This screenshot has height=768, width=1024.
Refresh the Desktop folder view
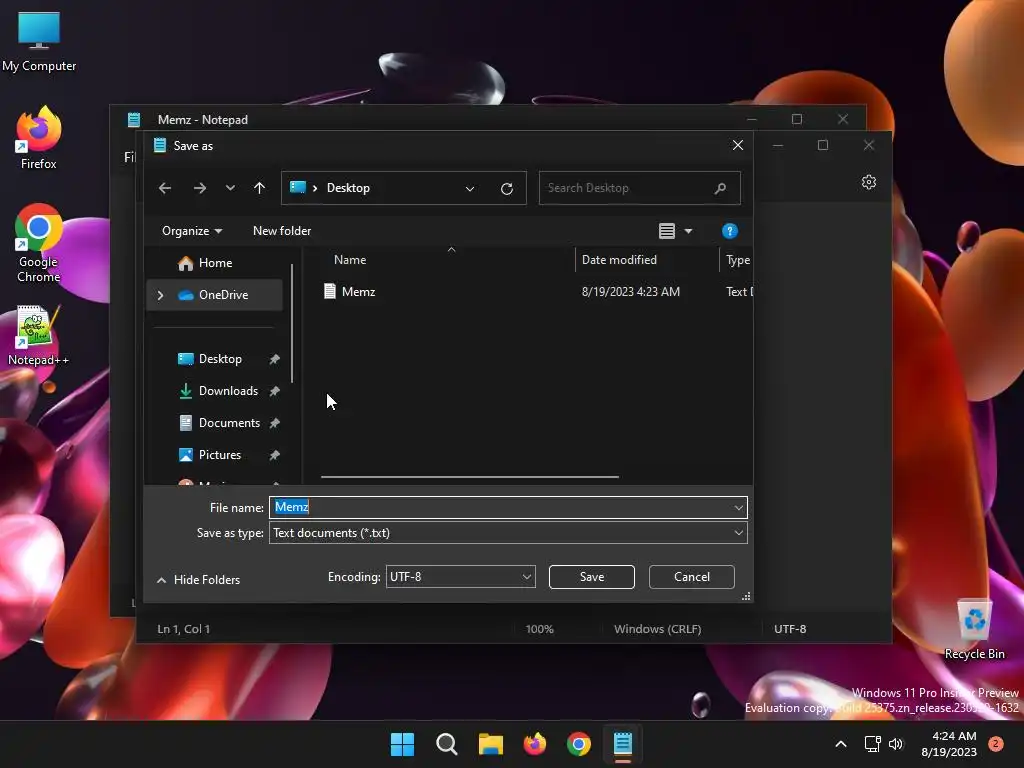coord(507,189)
